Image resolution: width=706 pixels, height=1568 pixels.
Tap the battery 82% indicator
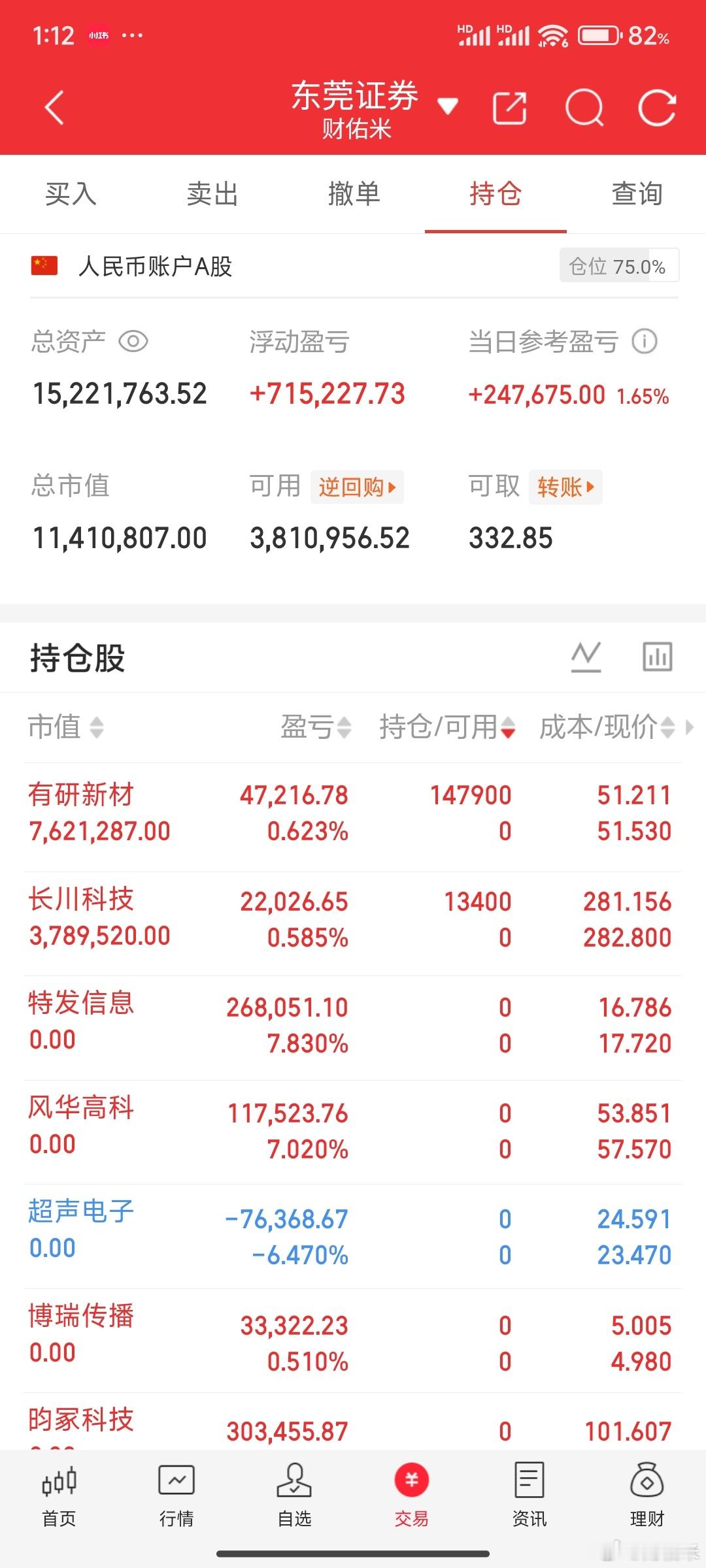(x=624, y=35)
